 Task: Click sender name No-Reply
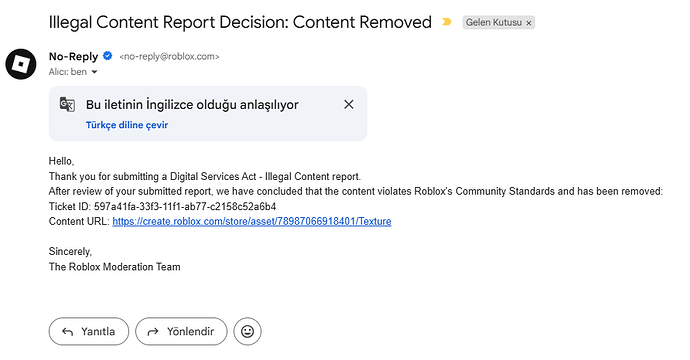pyautogui.click(x=73, y=56)
